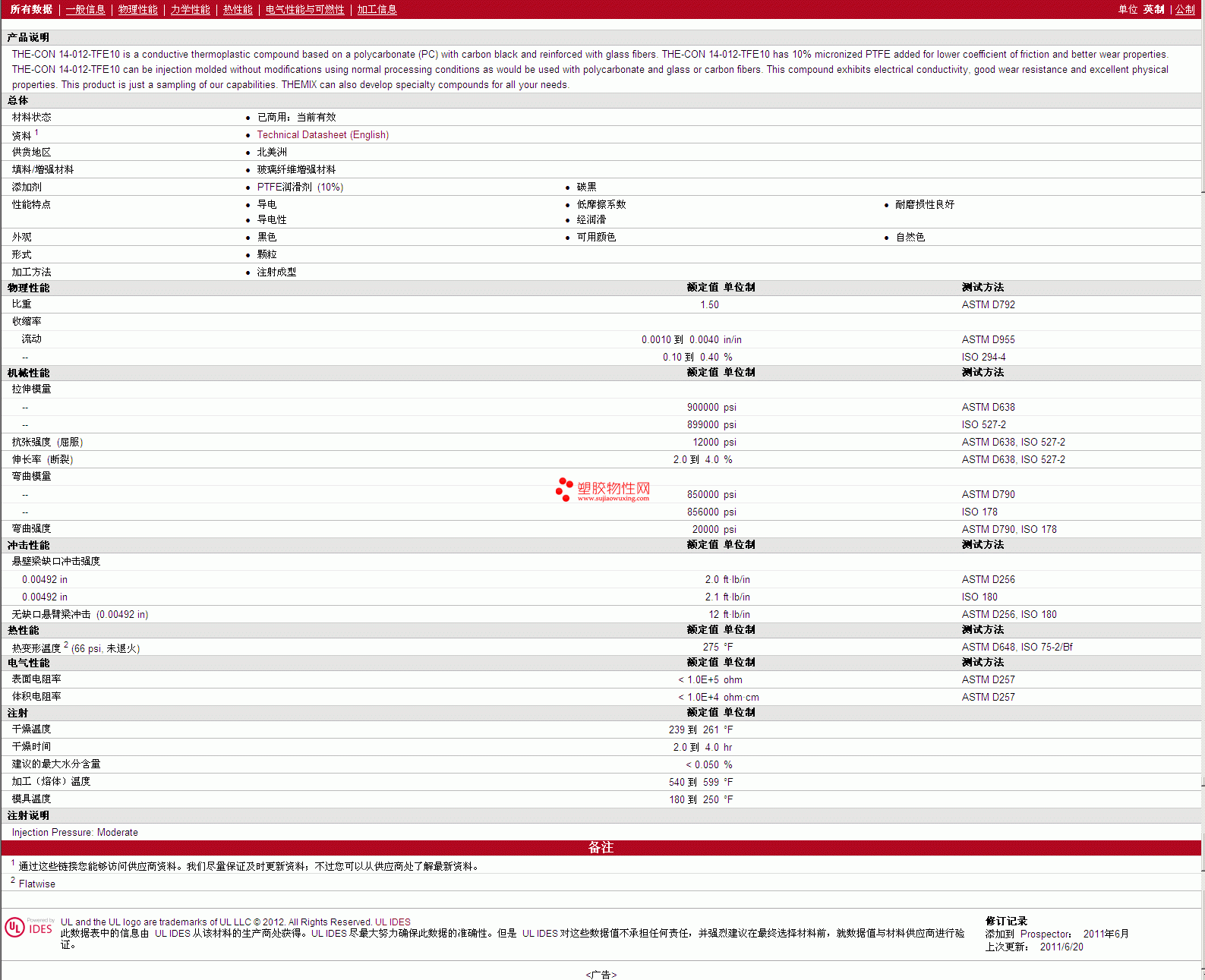This screenshot has height=980, width=1205.
Task: Select the 北美洲 supply region entry
Action: click(x=272, y=152)
